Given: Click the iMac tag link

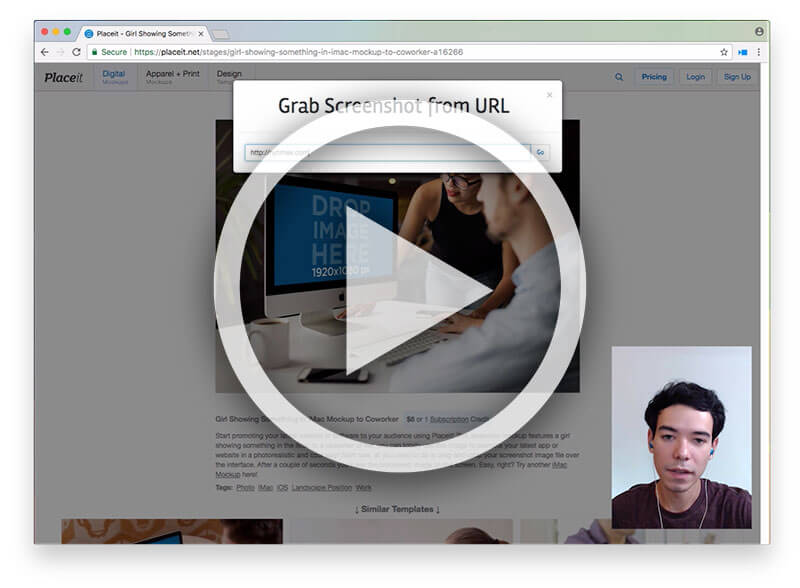Looking at the screenshot, I should [265, 487].
